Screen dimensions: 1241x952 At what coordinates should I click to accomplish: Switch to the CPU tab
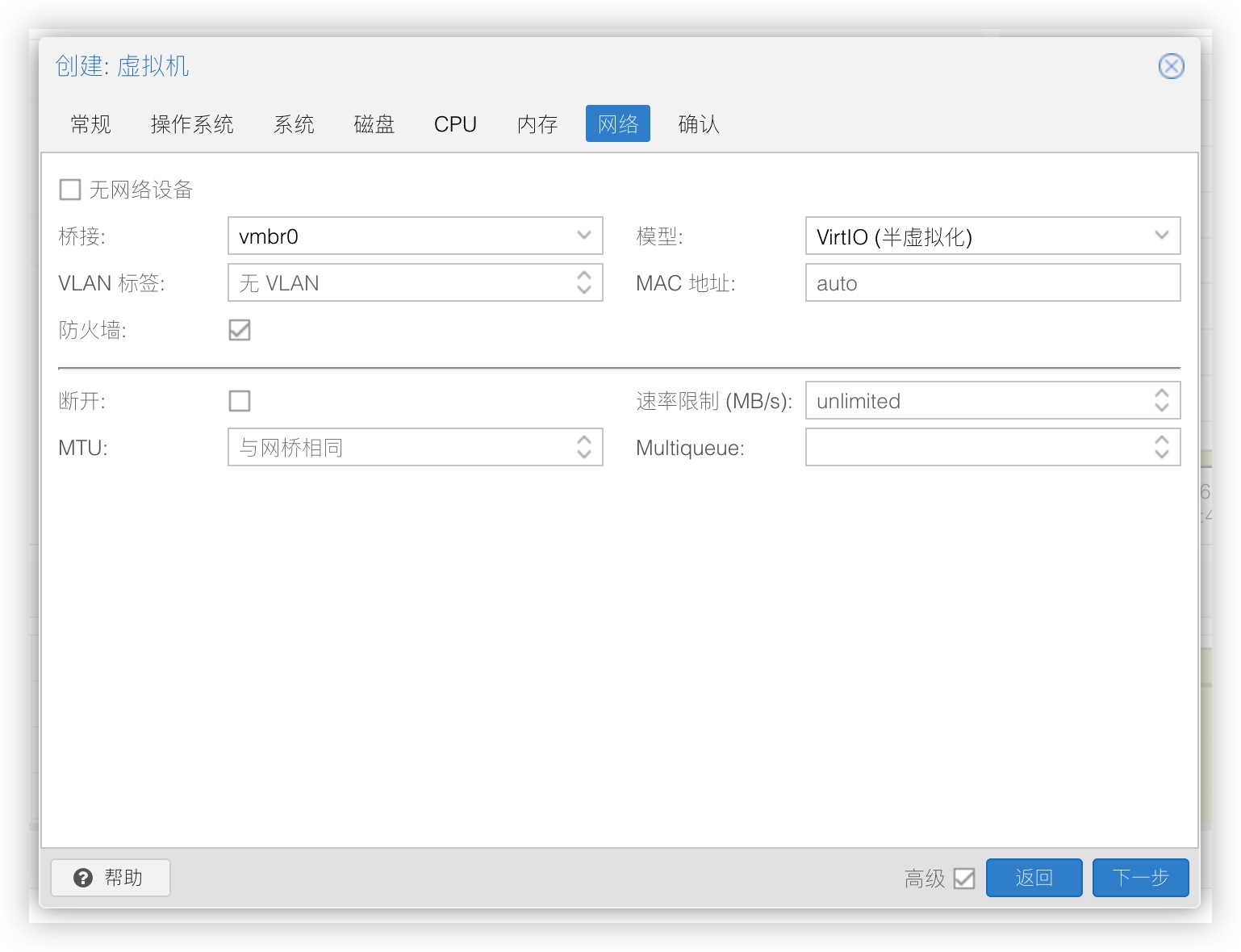coord(455,124)
